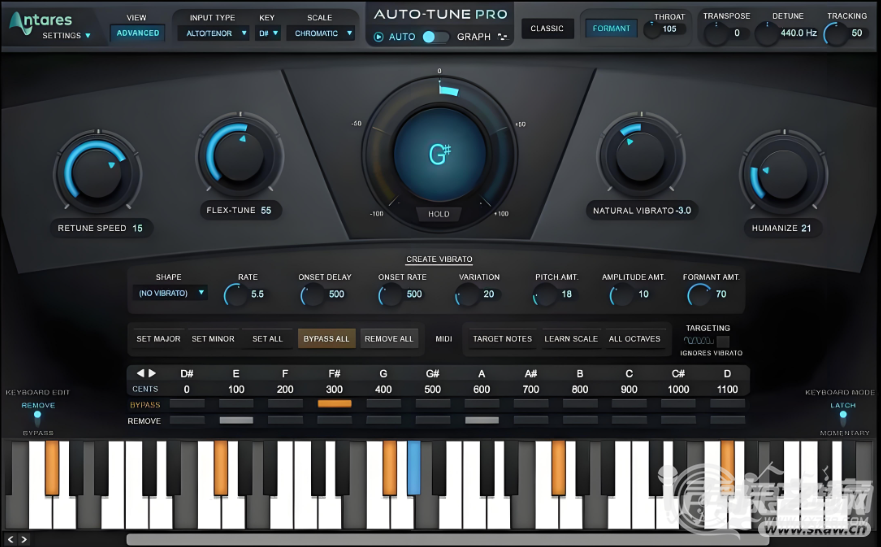The height and width of the screenshot is (547, 881).
Task: Click the Humanize knob
Action: point(784,174)
